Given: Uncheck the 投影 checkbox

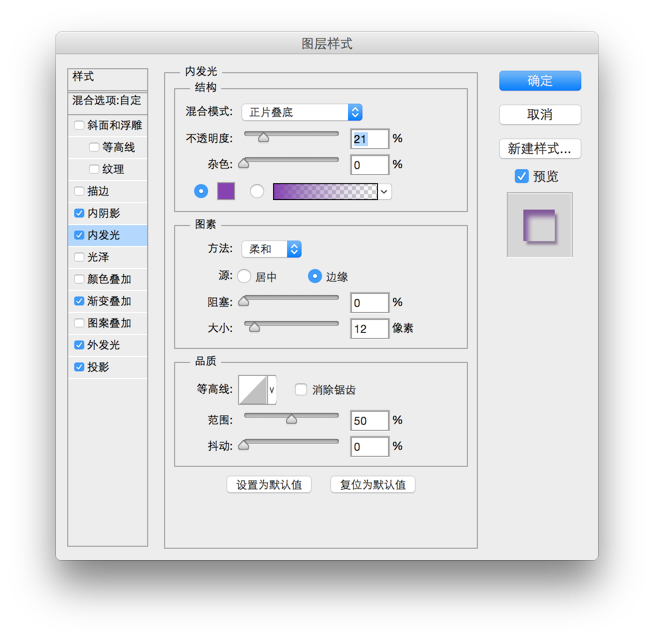Looking at the screenshot, I should (79, 367).
